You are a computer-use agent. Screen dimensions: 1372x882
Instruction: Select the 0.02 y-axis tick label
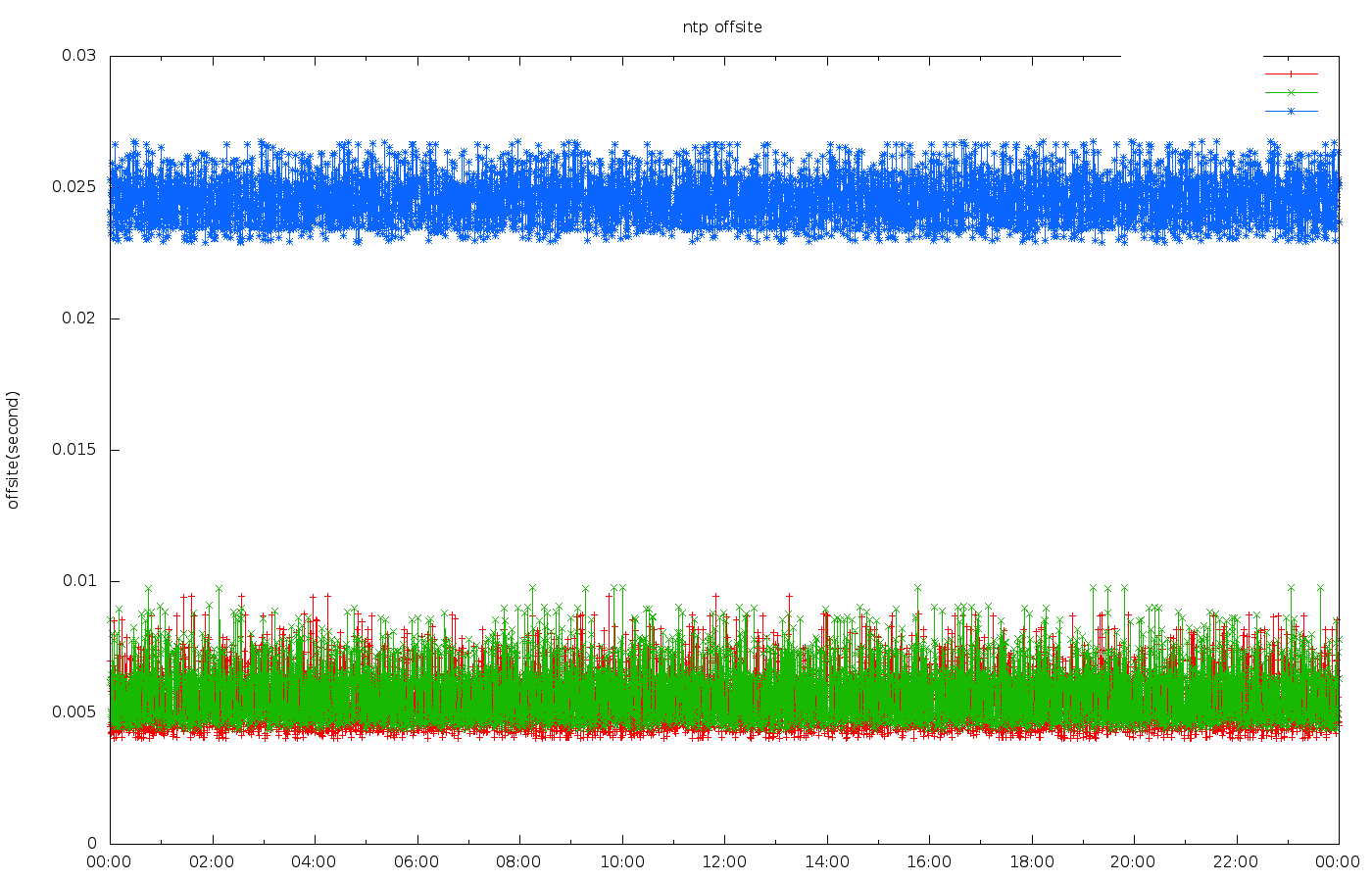[79, 318]
